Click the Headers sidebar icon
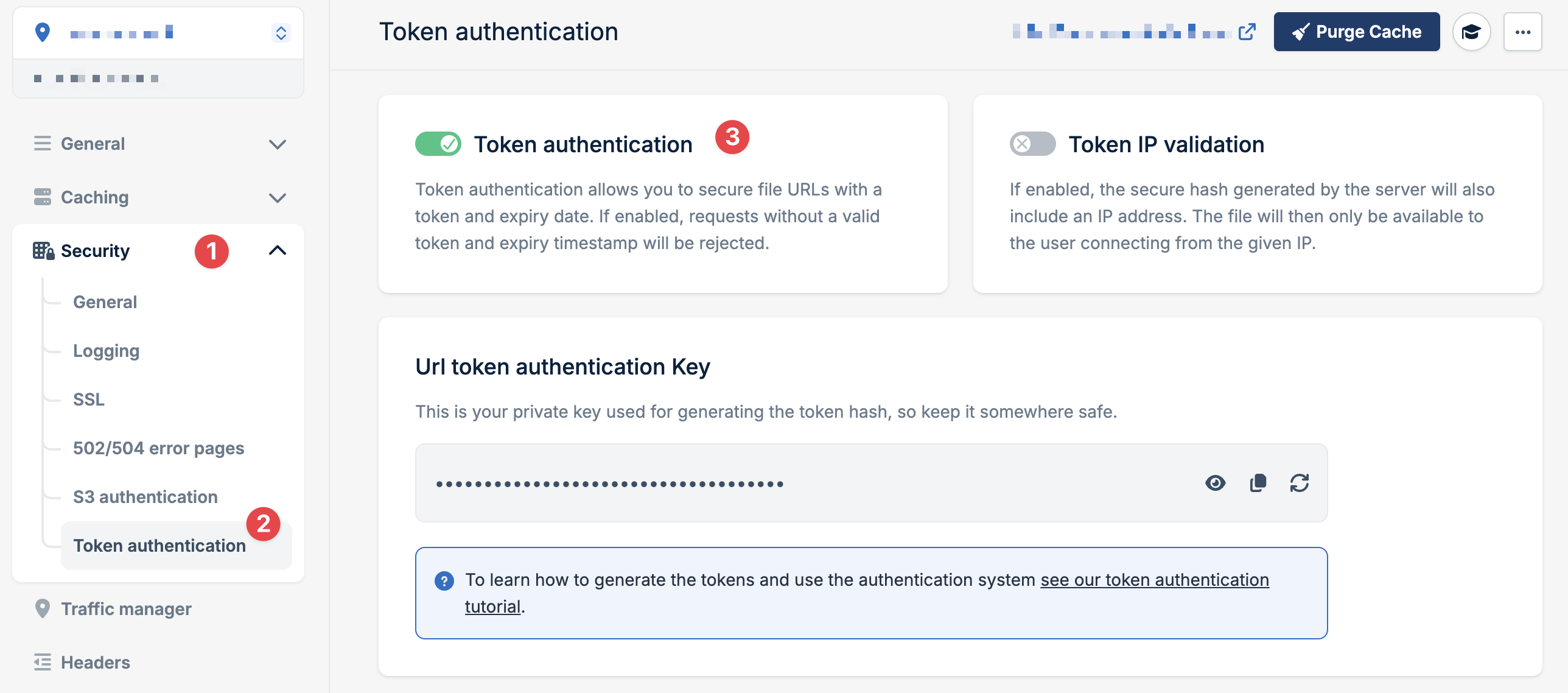The width and height of the screenshot is (1568, 693). point(42,662)
